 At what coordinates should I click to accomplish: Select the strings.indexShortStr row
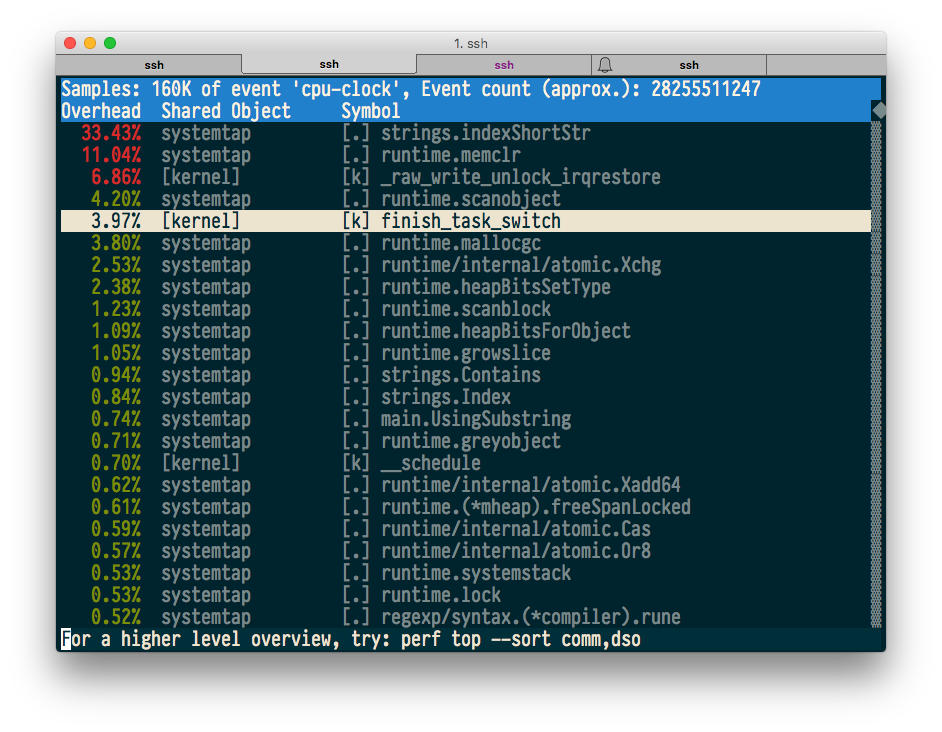pyautogui.click(x=466, y=133)
